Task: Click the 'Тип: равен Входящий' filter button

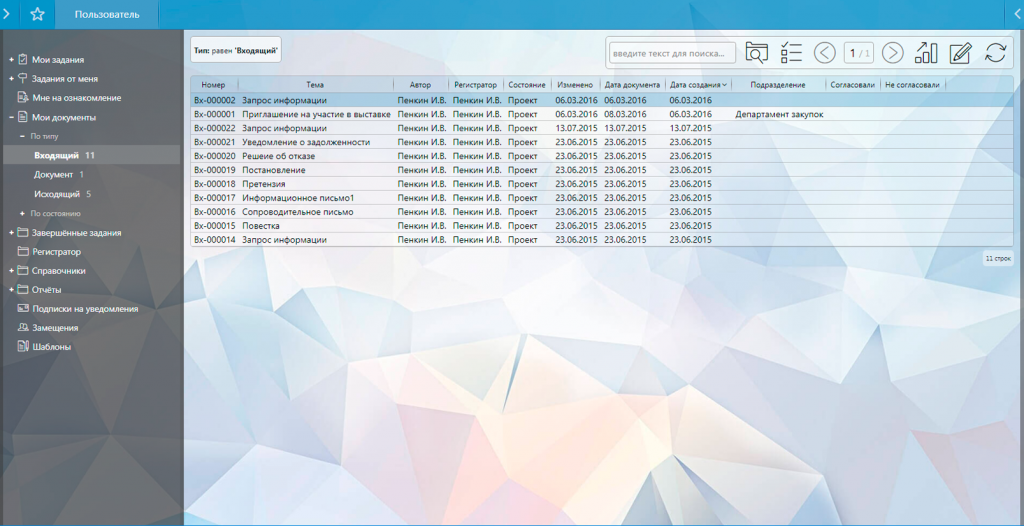Action: [x=236, y=50]
